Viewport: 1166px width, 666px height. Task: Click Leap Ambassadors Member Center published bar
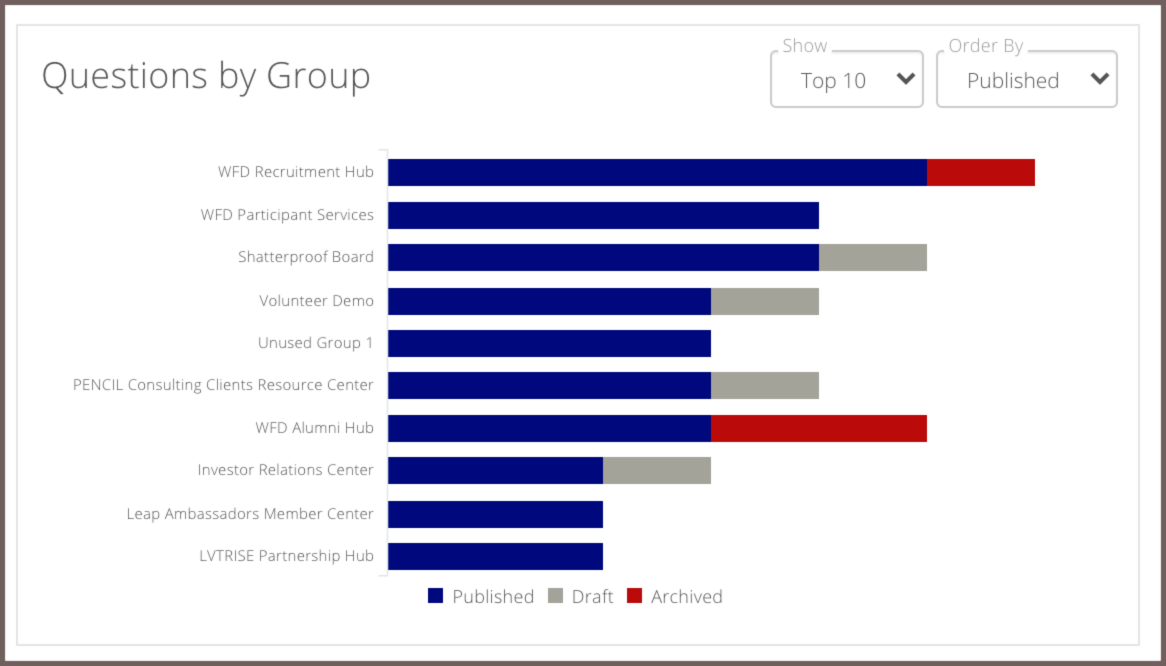(495, 514)
